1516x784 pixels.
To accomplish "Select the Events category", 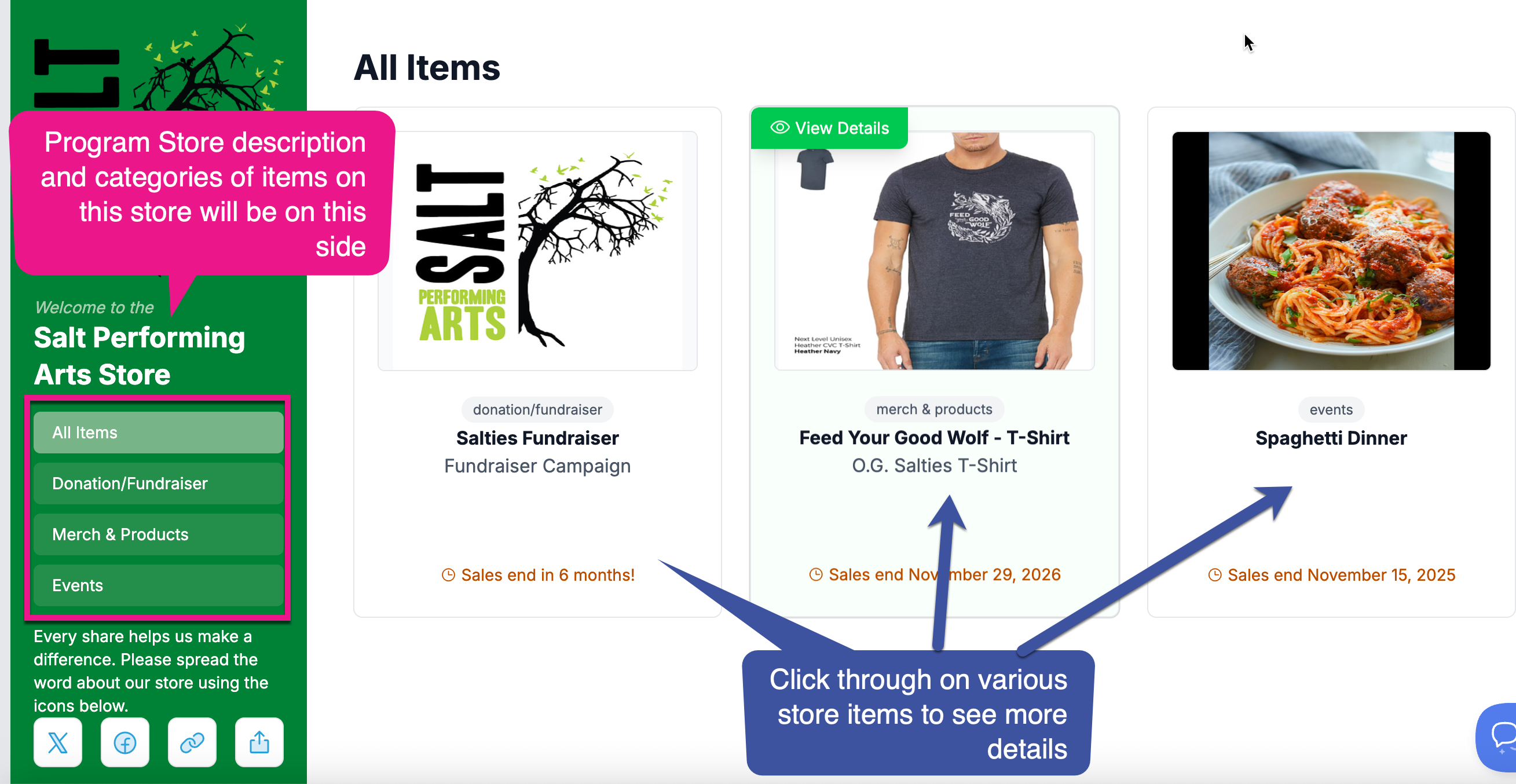I will tap(158, 585).
